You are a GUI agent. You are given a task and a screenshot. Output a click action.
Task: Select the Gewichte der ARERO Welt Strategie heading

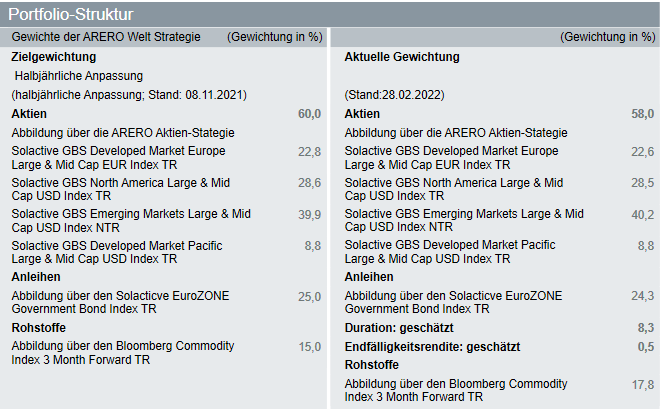point(106,37)
